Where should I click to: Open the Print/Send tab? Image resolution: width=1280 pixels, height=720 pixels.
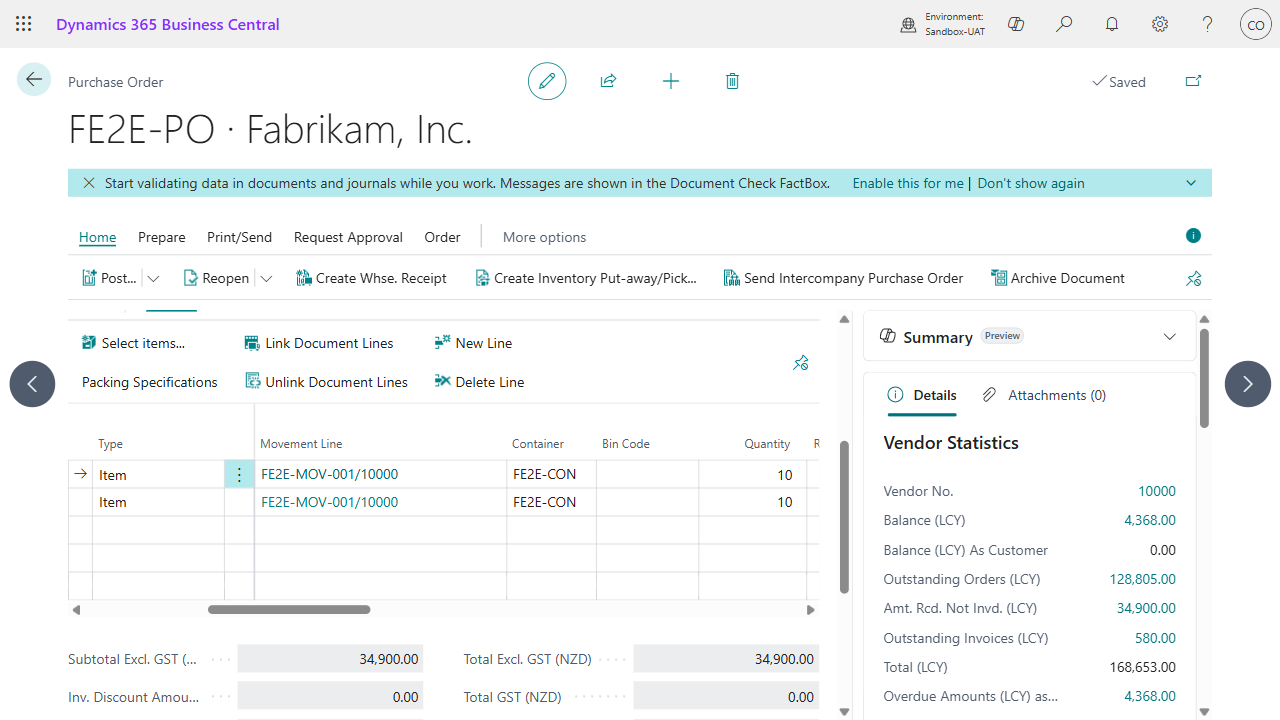coord(239,237)
